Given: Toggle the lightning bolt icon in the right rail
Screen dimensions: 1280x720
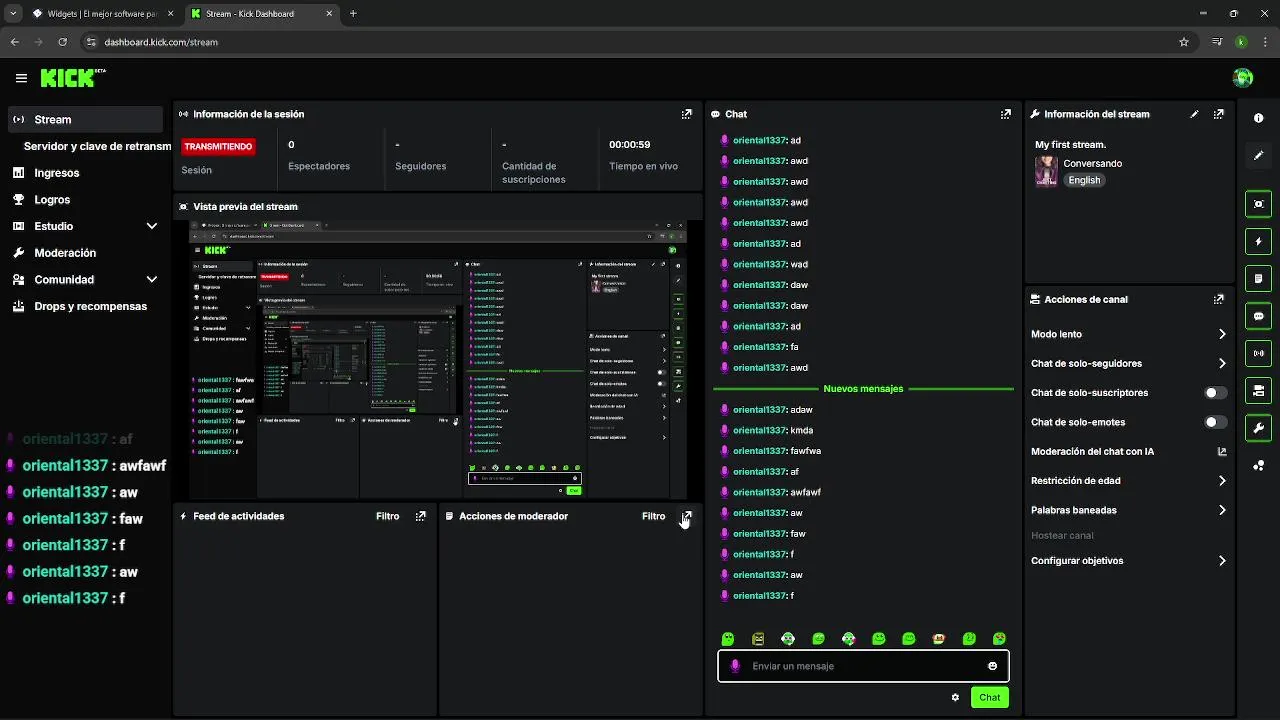Looking at the screenshot, I should coord(1258,241).
